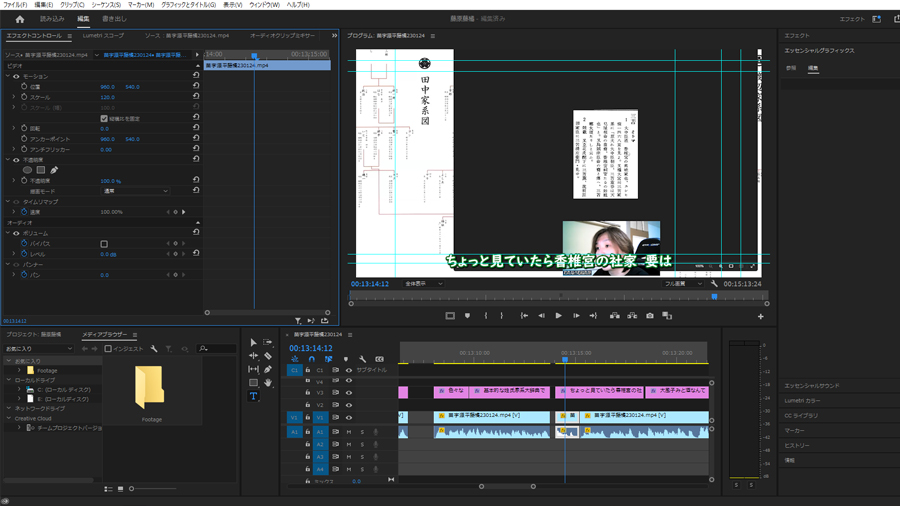Mute audio track A1
The height and width of the screenshot is (506, 900).
coord(348,432)
